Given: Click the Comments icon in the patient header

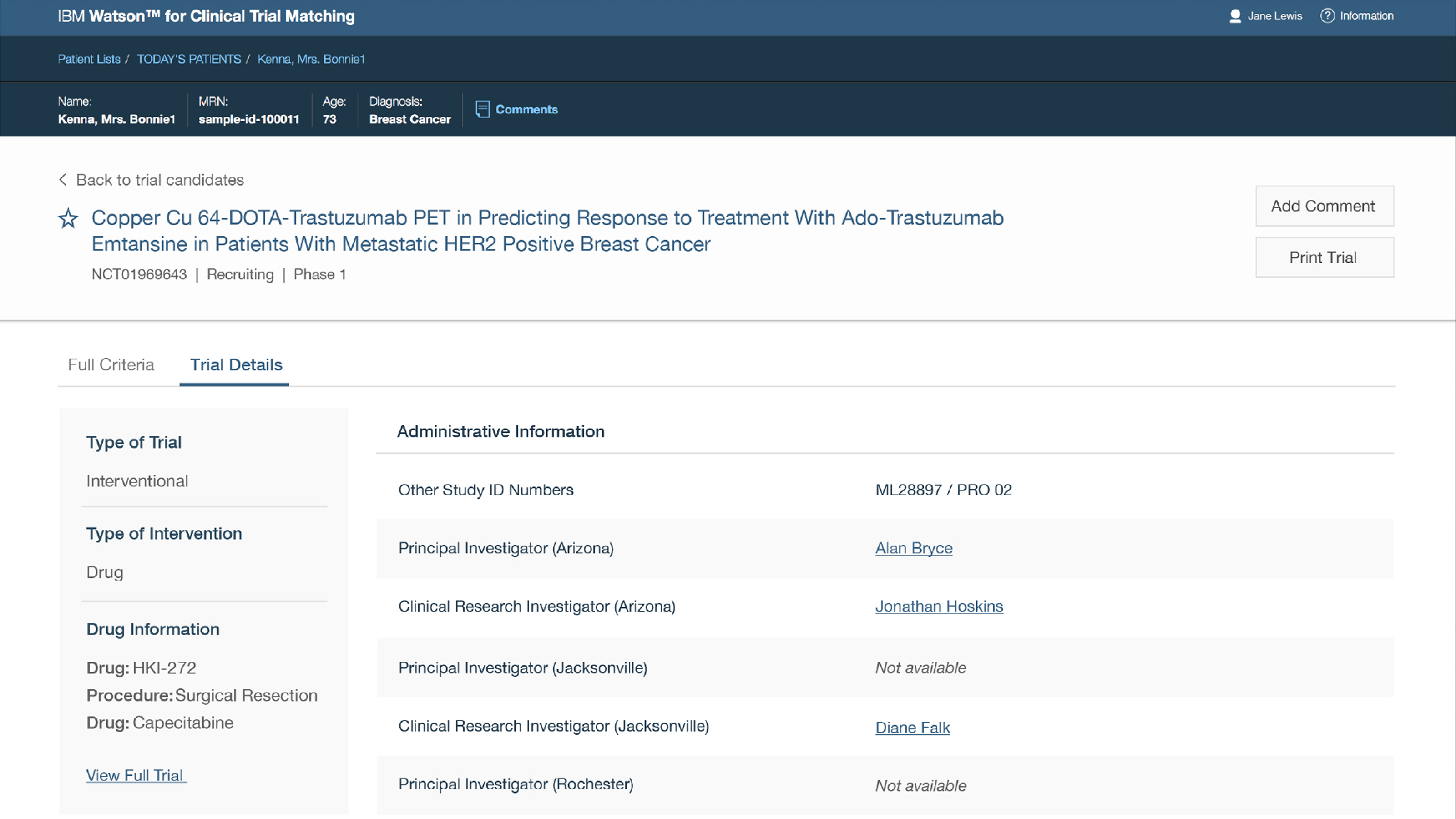Looking at the screenshot, I should (x=483, y=109).
